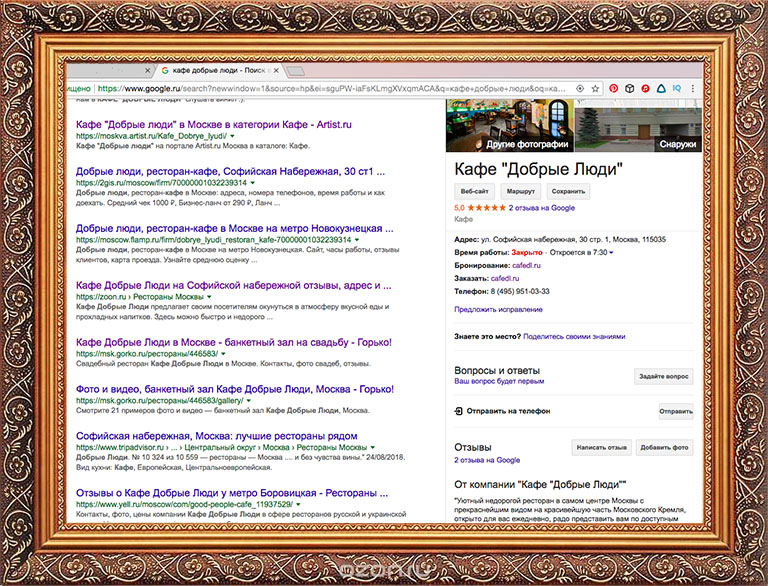Open the TripAdvisor Софийская набережная result
768x586 pixels.
point(216,436)
